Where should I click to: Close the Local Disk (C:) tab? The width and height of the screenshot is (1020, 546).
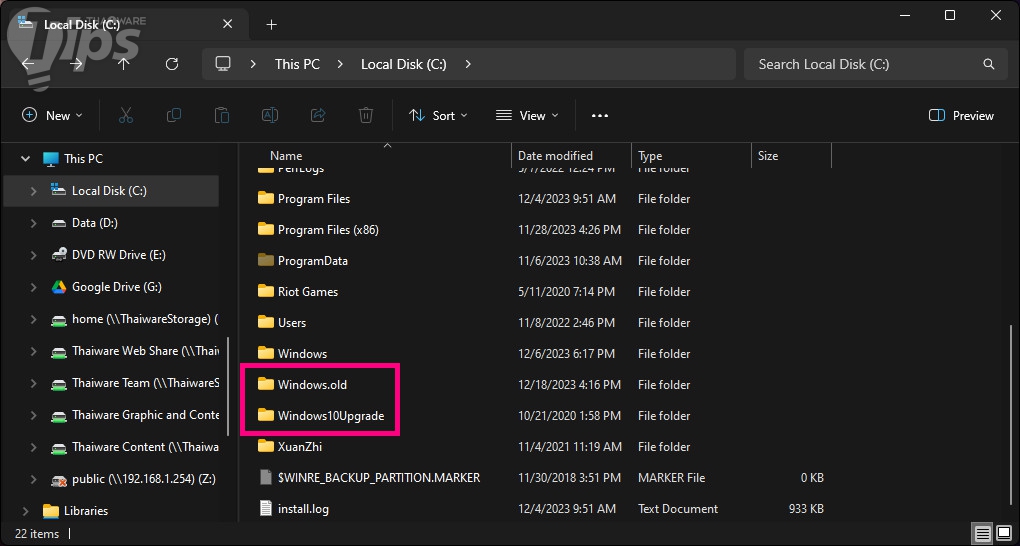(x=228, y=24)
